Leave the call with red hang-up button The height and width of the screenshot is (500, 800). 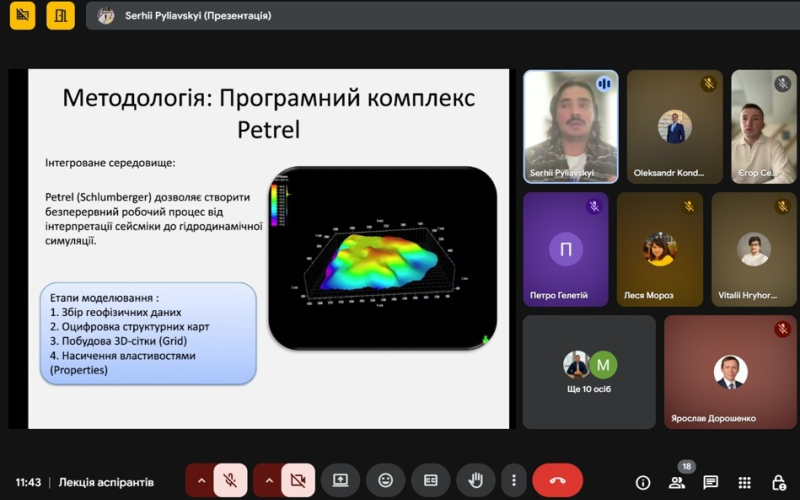pyautogui.click(x=557, y=480)
